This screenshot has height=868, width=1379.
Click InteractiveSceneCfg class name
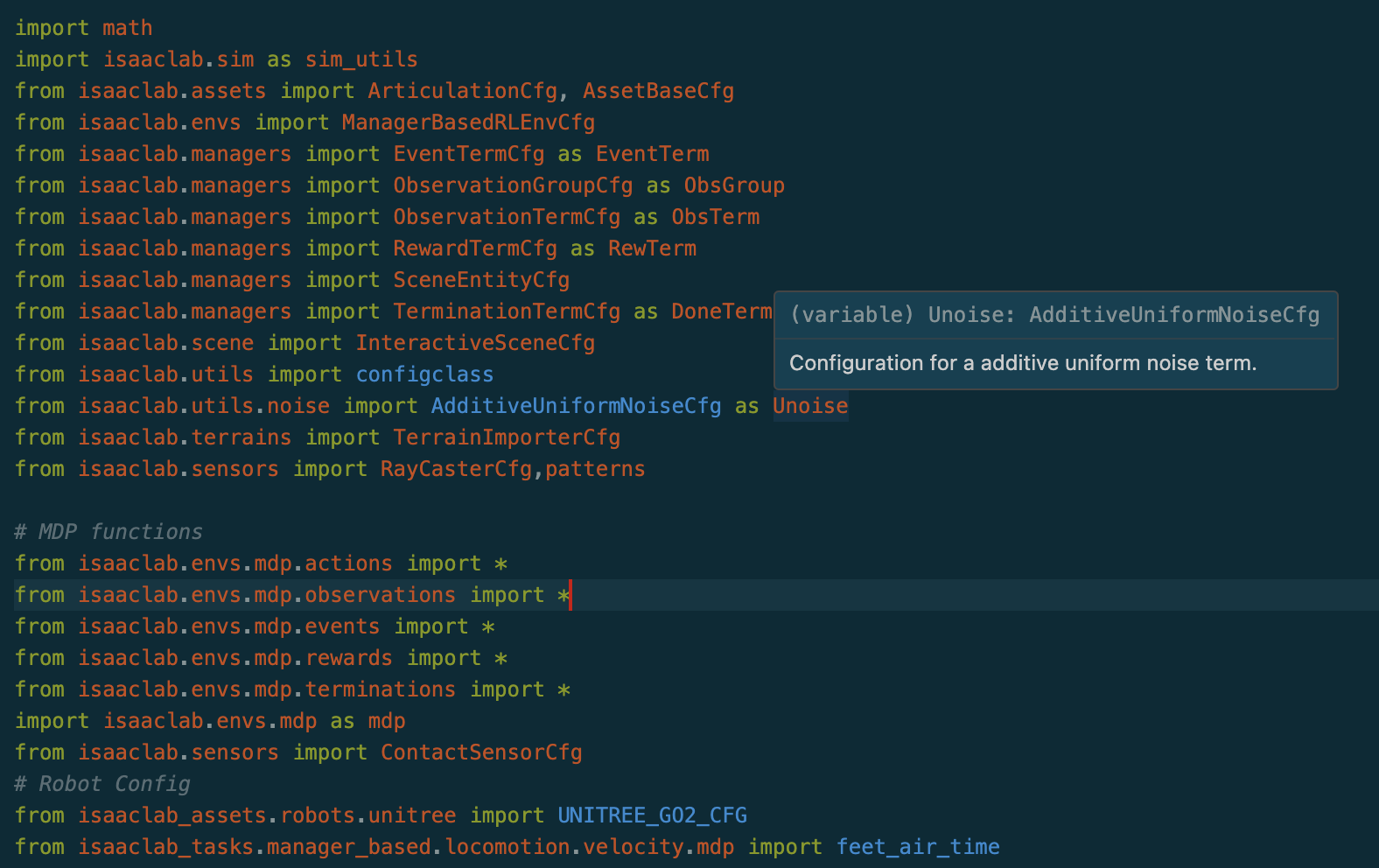point(475,343)
